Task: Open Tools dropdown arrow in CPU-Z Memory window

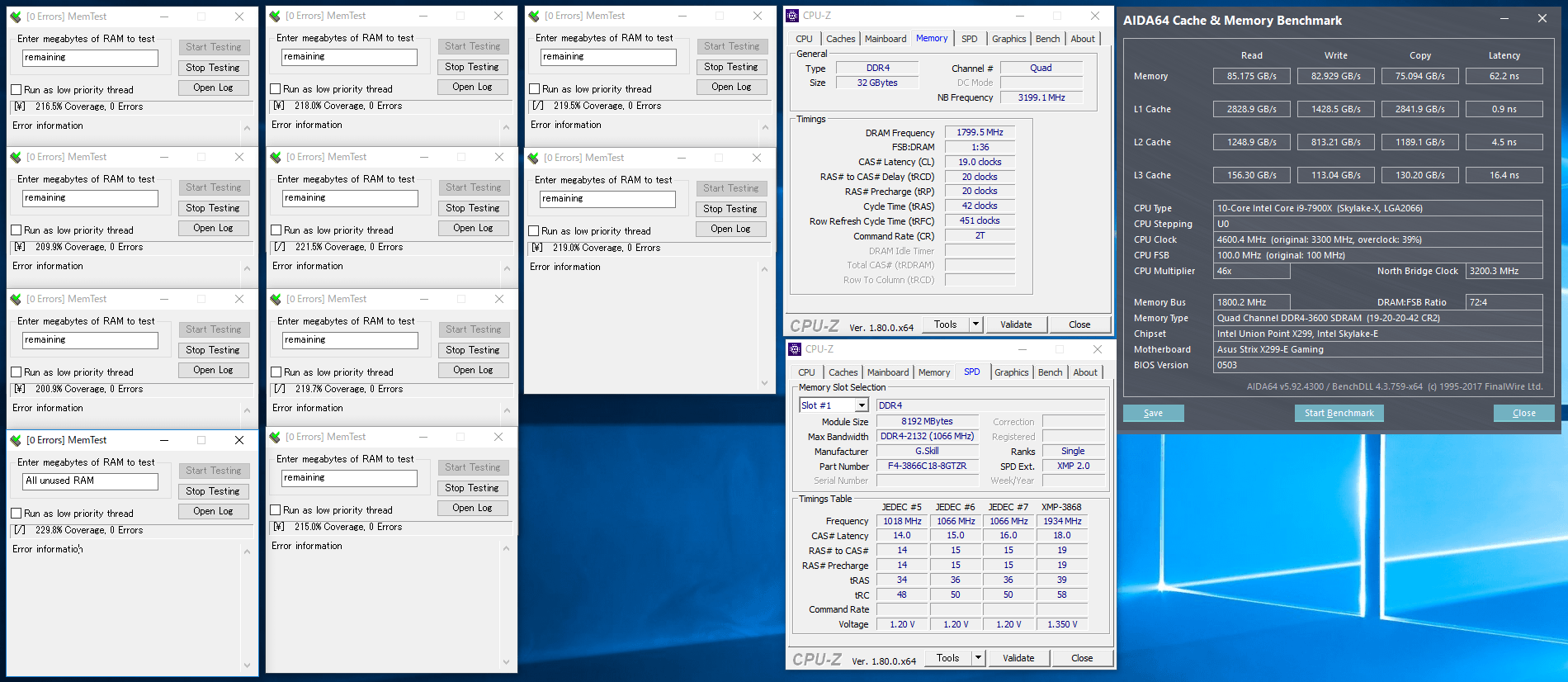Action: pos(975,324)
